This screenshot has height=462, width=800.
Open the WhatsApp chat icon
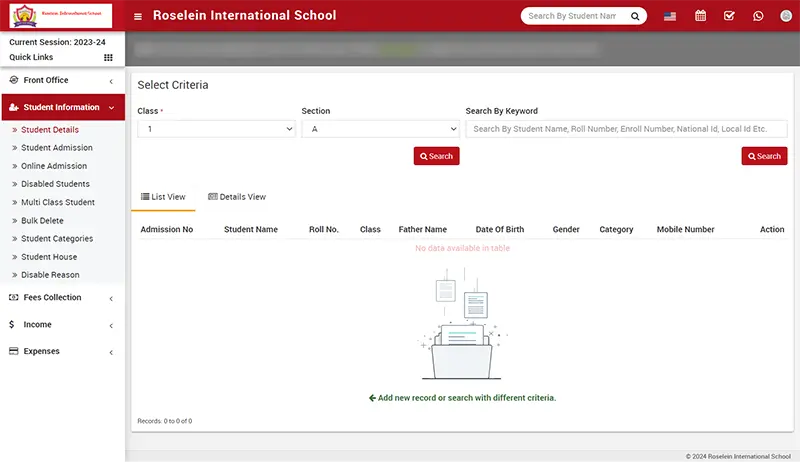coord(758,16)
